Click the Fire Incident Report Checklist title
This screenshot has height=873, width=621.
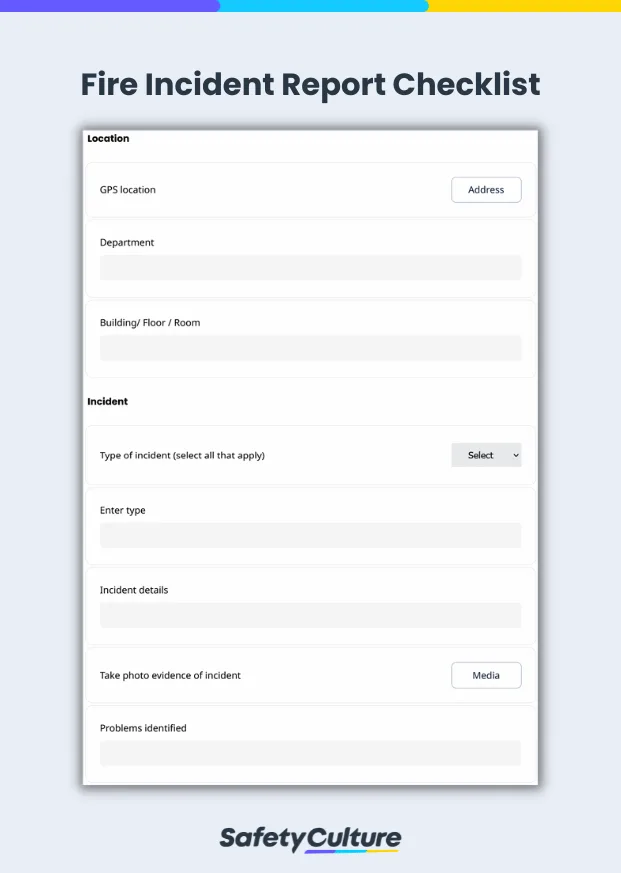(x=310, y=85)
